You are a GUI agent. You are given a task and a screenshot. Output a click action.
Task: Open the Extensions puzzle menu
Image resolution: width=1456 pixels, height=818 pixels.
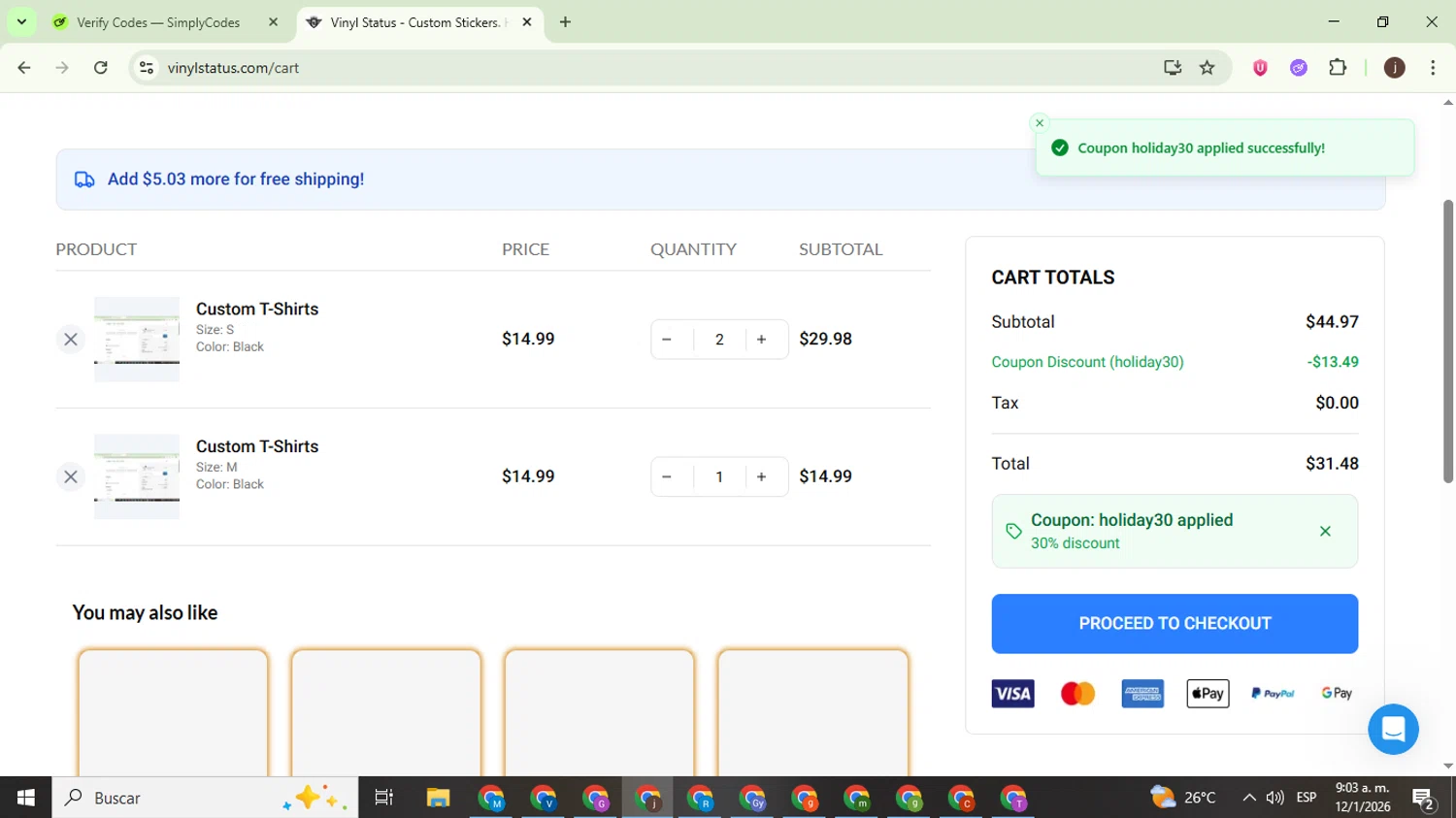pyautogui.click(x=1338, y=68)
